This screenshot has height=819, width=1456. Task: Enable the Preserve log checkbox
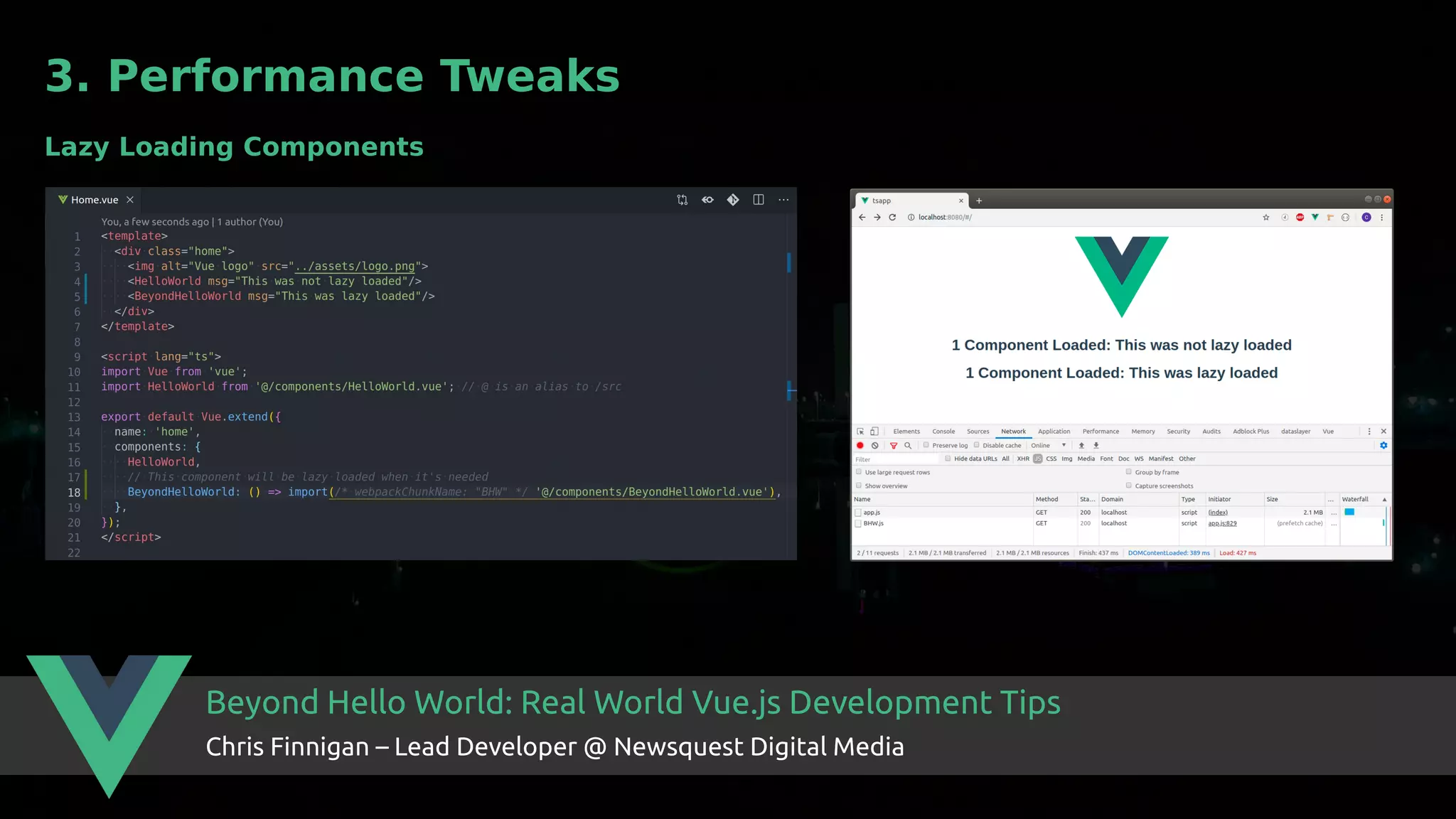coord(926,445)
